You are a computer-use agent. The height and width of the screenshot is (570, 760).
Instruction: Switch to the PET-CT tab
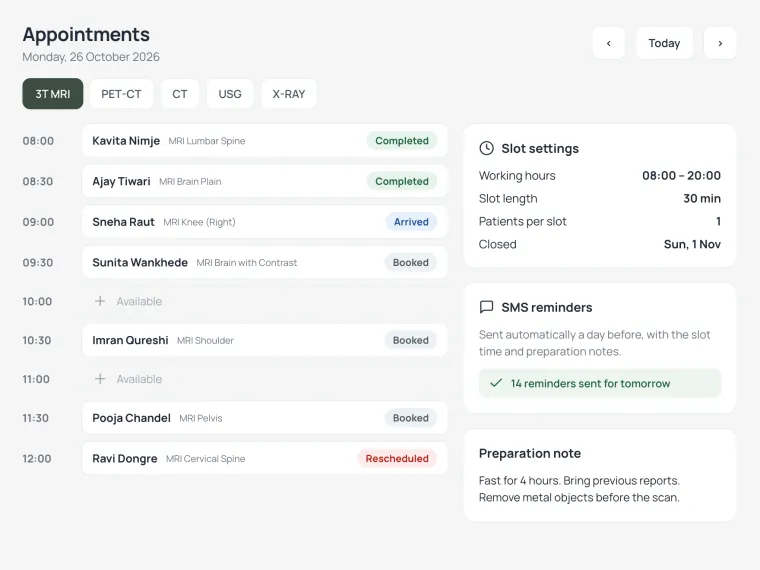[121, 94]
